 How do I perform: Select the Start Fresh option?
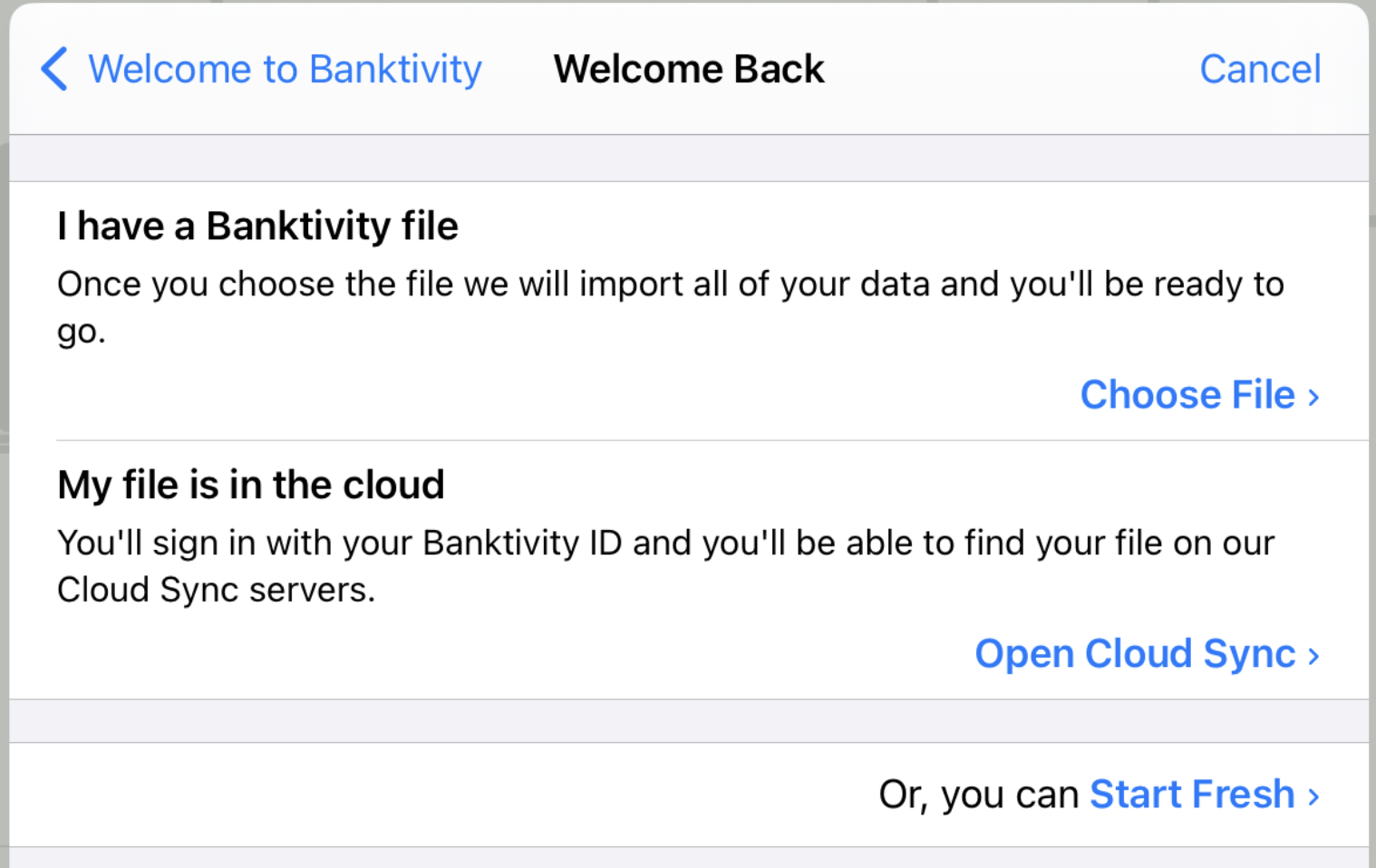click(1192, 795)
